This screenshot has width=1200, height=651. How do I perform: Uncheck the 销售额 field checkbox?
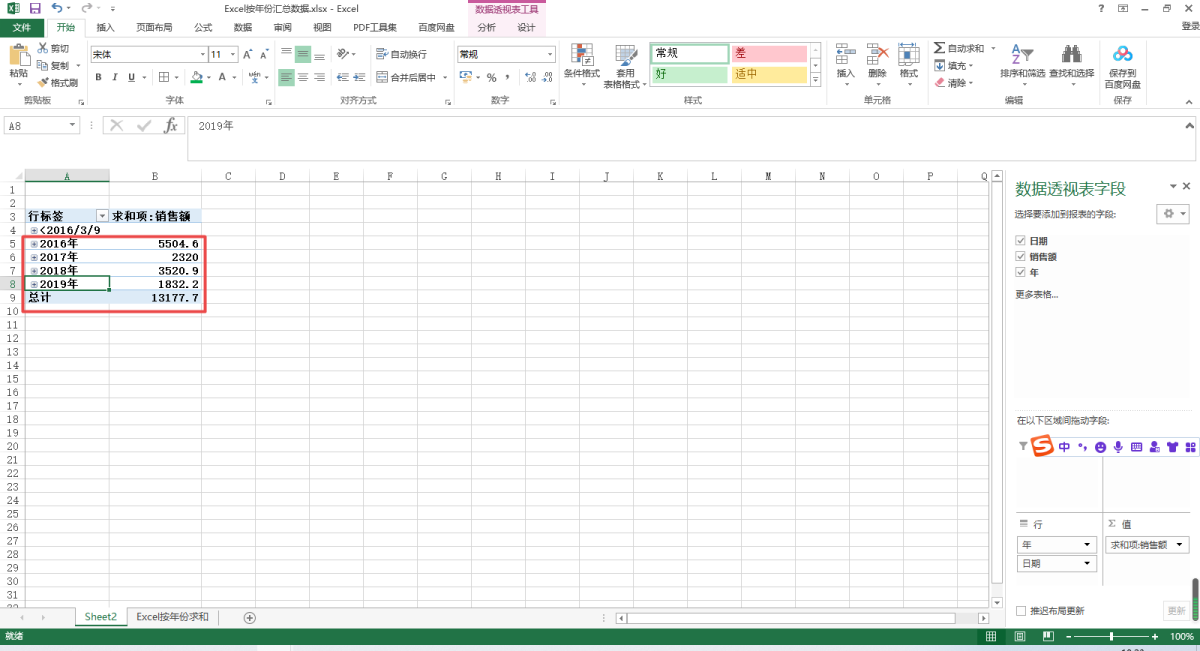(1020, 256)
